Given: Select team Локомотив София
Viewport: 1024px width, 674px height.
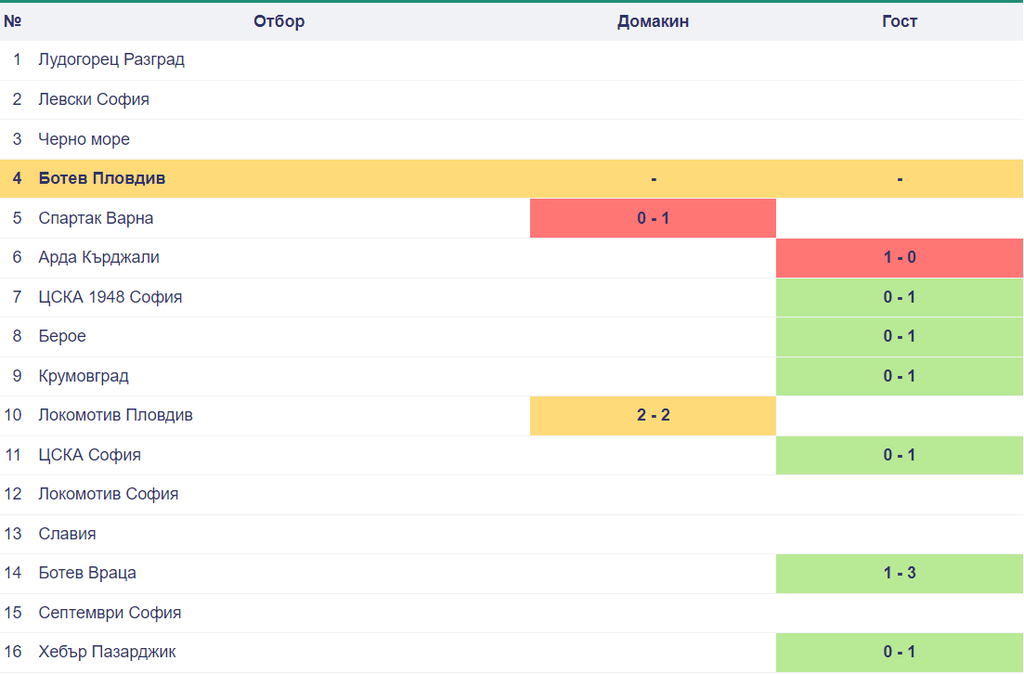Looking at the screenshot, I should (108, 494).
